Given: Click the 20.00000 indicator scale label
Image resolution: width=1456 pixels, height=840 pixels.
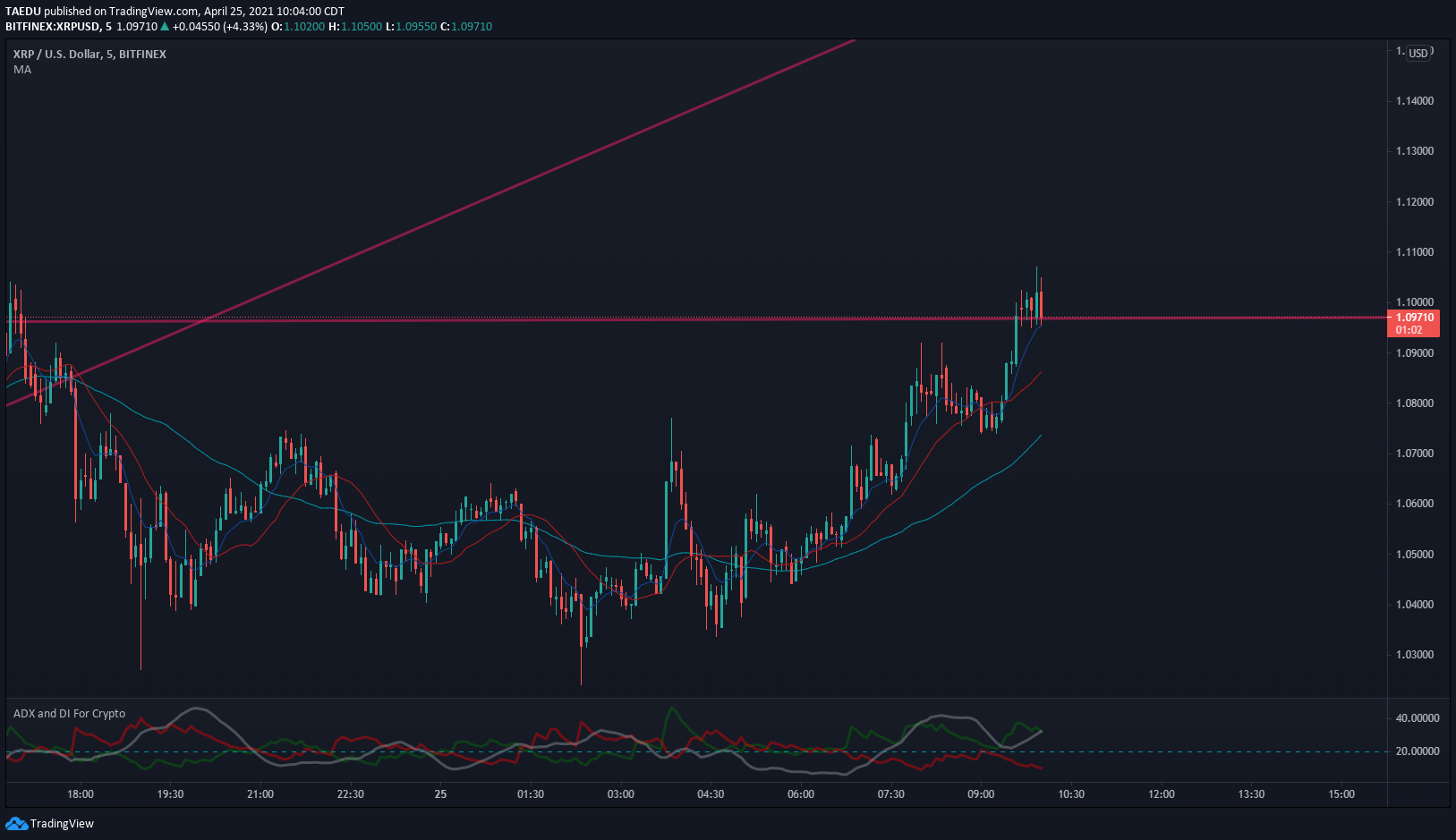Looking at the screenshot, I should (x=1418, y=751).
